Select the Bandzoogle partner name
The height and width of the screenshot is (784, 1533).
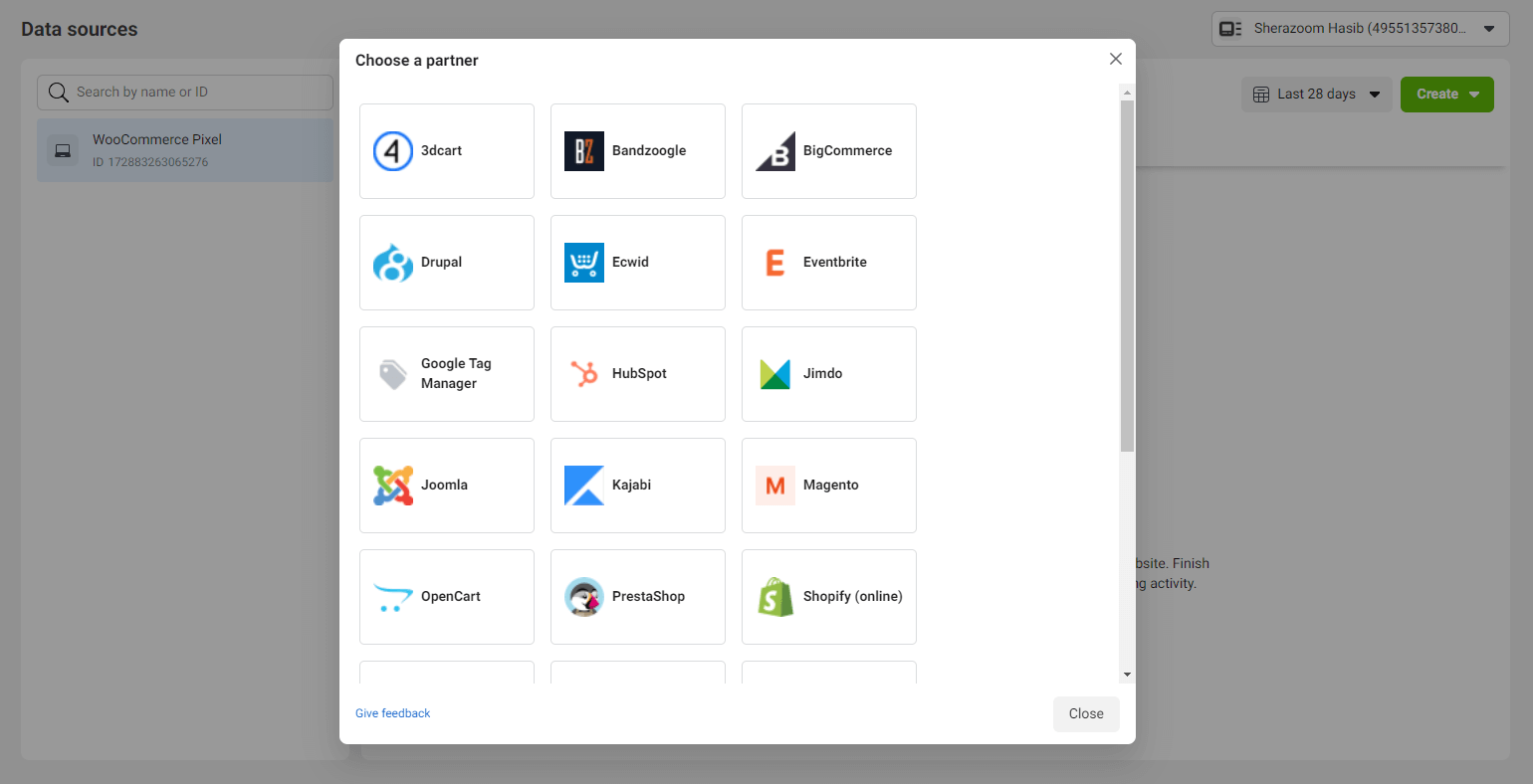649,151
